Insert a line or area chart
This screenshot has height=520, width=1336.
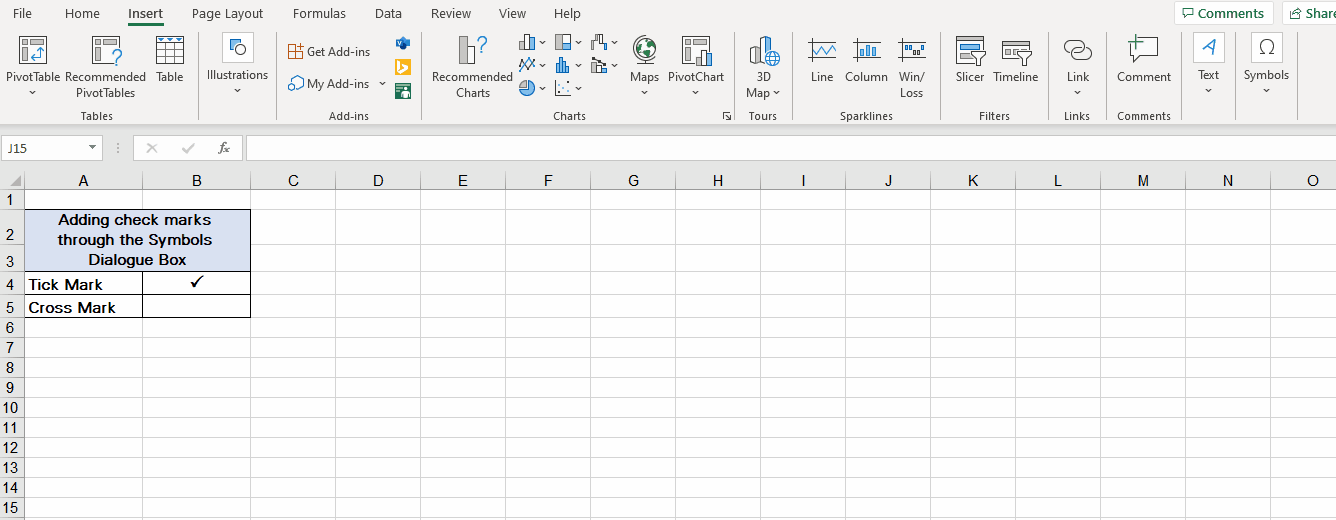pyautogui.click(x=527, y=66)
